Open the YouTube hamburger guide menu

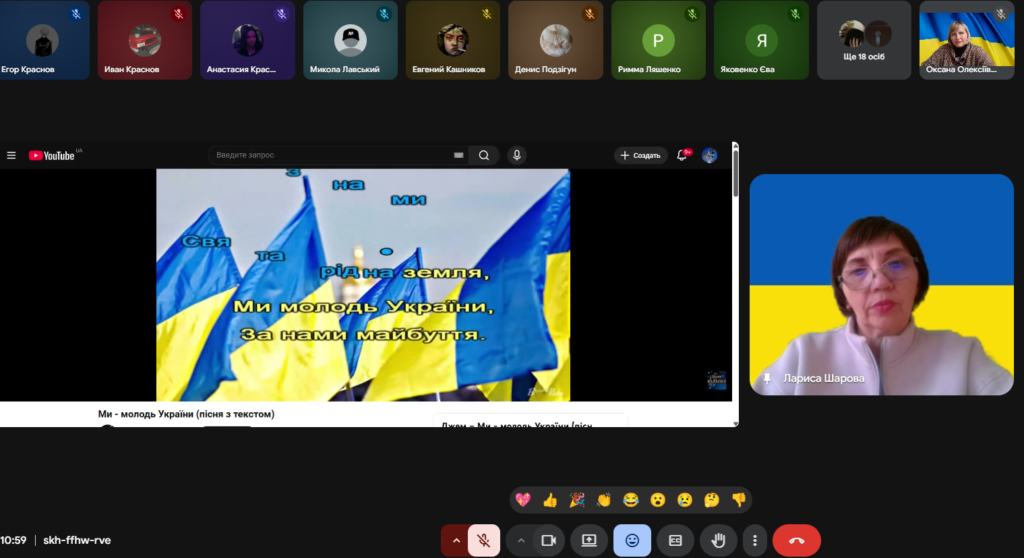(12, 155)
